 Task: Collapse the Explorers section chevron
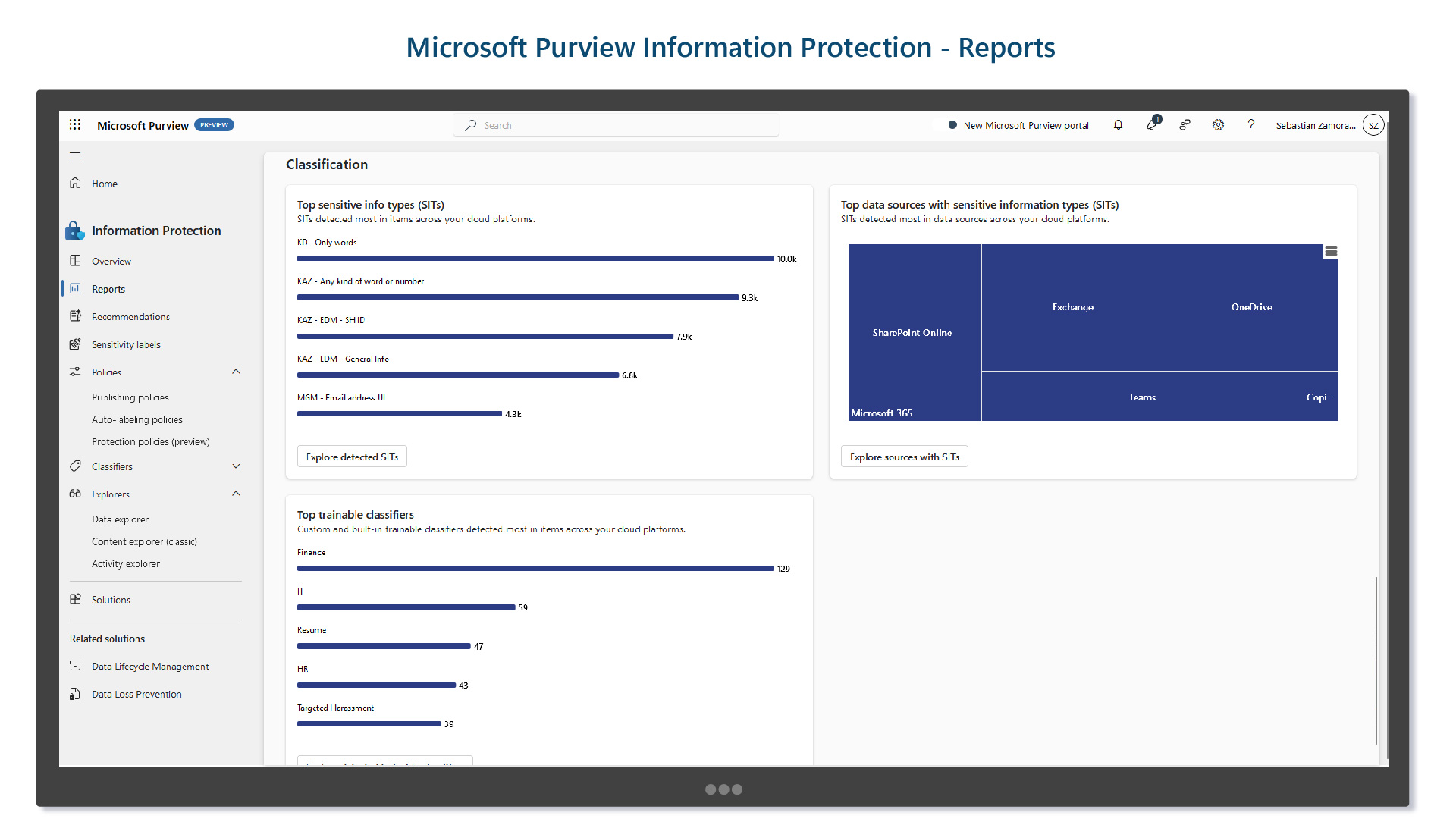(236, 494)
